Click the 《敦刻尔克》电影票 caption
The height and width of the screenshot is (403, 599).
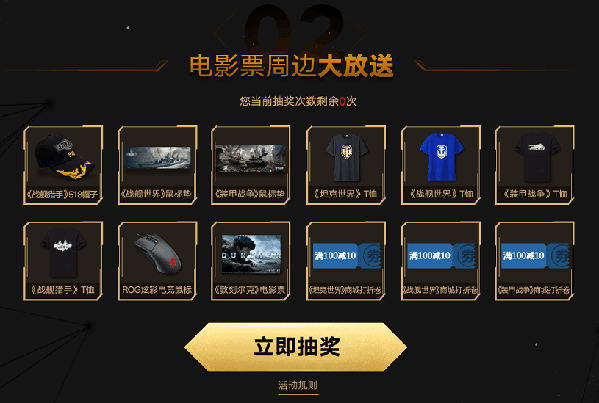(x=251, y=290)
